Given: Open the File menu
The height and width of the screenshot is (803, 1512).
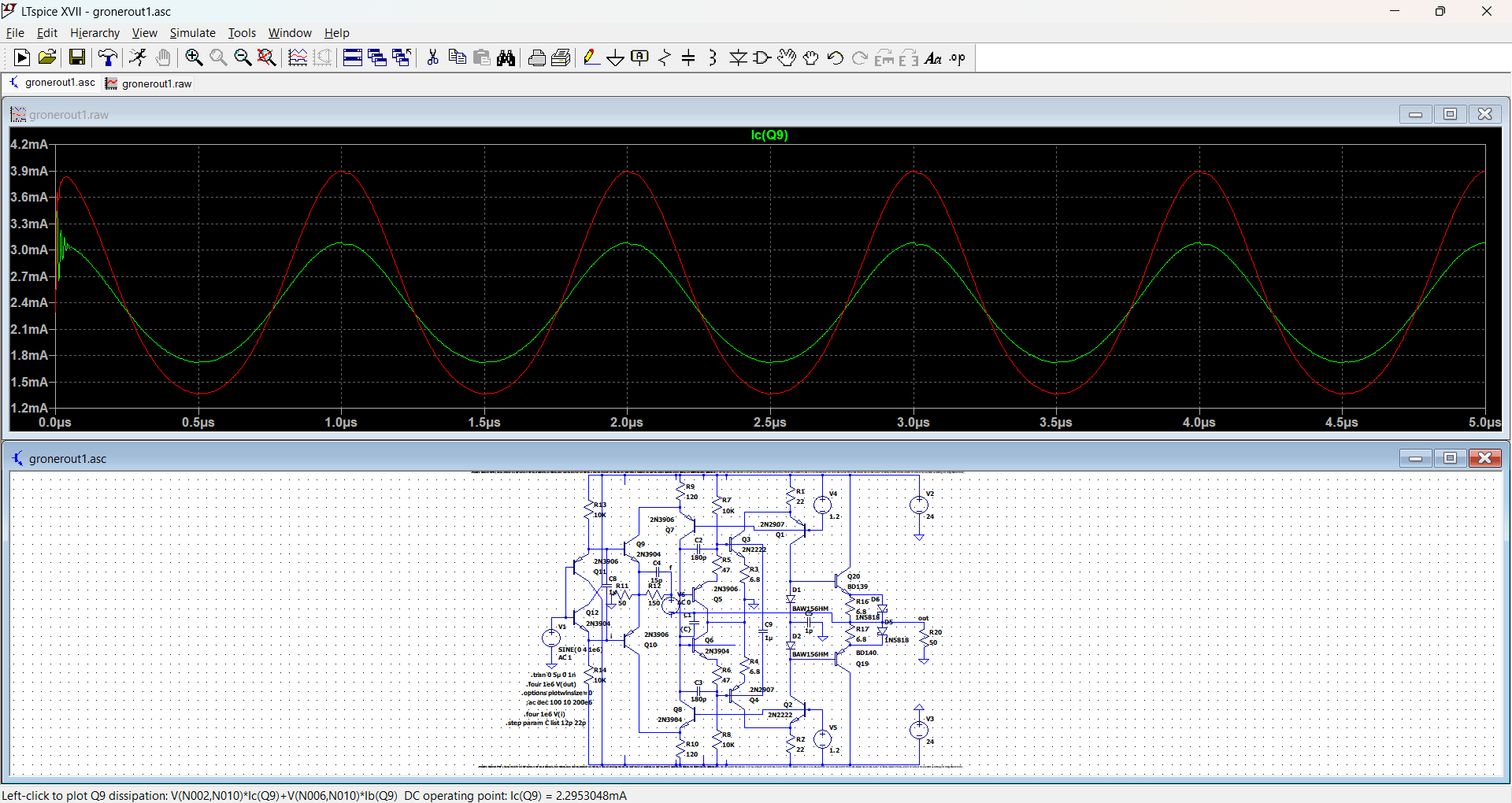Looking at the screenshot, I should pos(15,33).
